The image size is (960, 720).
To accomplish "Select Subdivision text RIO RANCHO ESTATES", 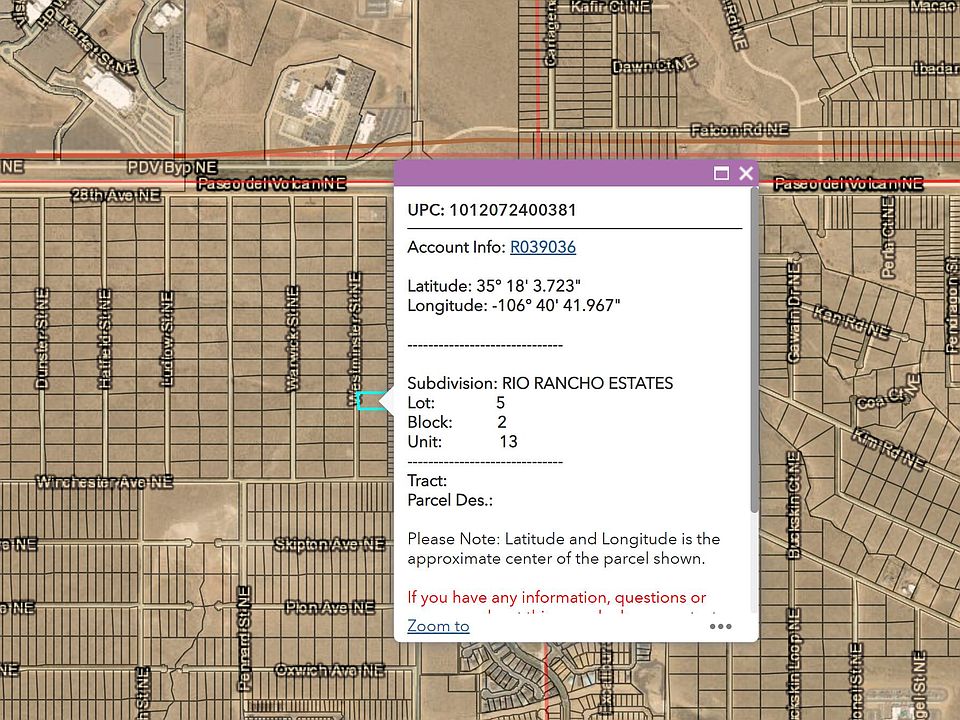I will tap(588, 383).
